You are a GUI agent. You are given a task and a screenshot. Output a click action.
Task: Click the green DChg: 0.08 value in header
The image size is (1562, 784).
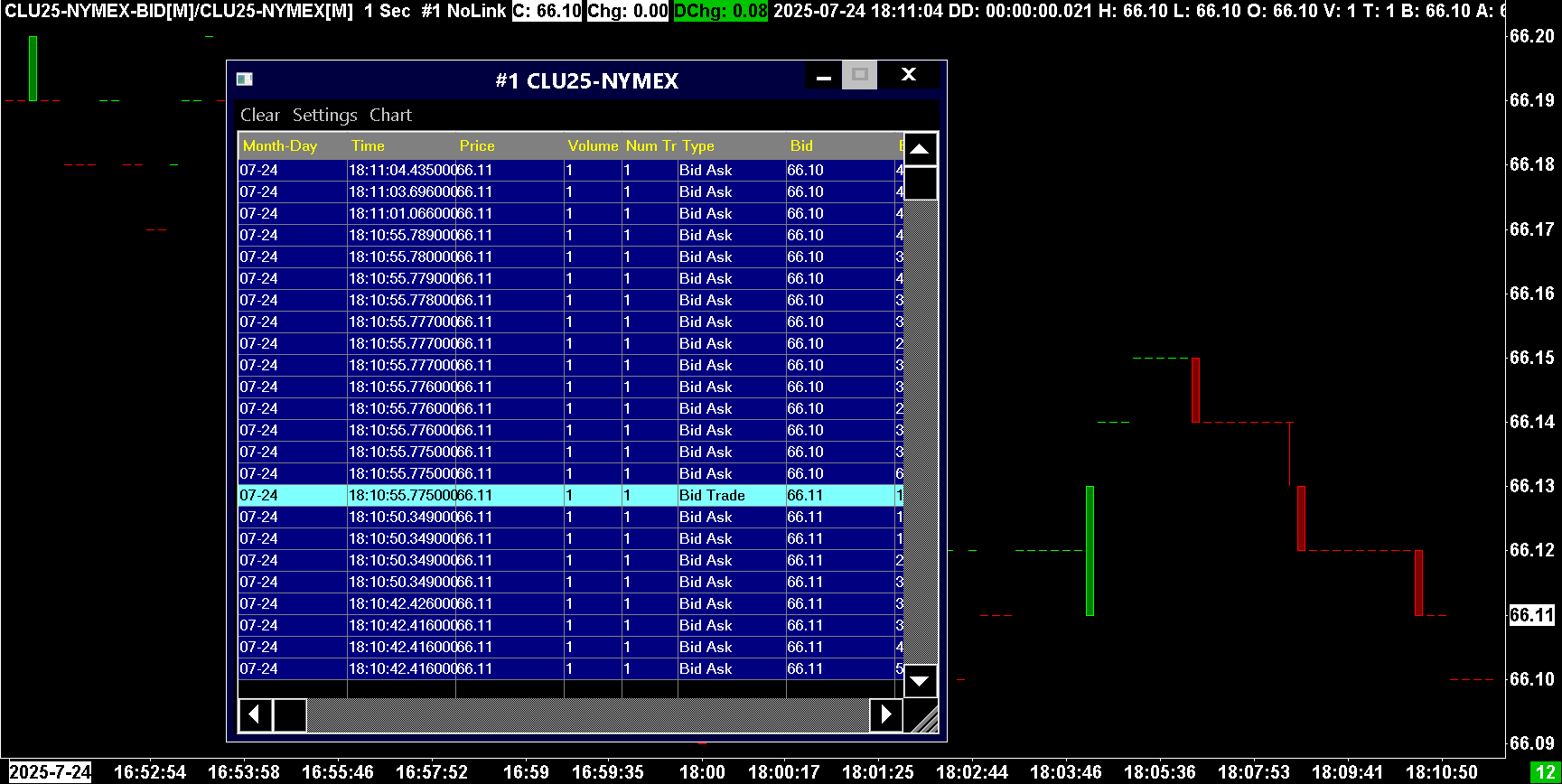tap(721, 11)
